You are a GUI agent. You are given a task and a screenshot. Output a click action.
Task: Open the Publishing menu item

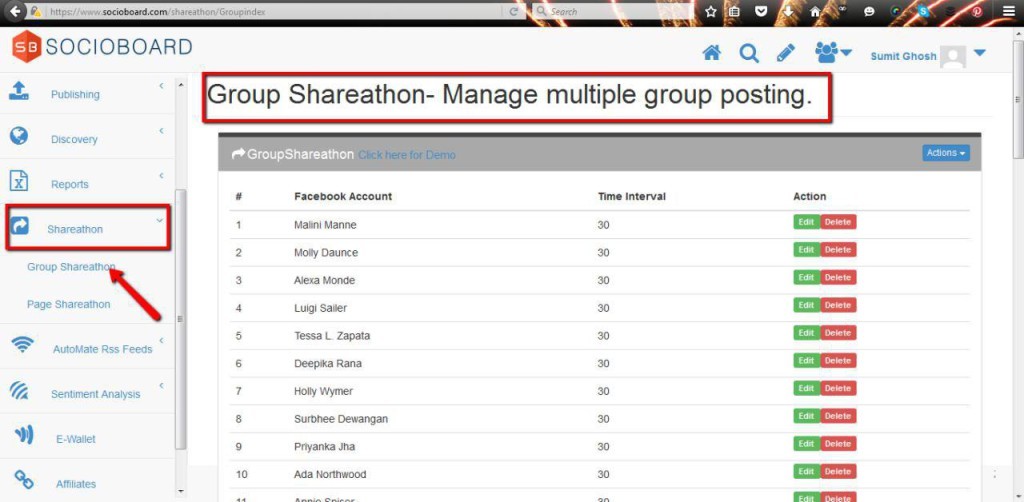click(75, 95)
